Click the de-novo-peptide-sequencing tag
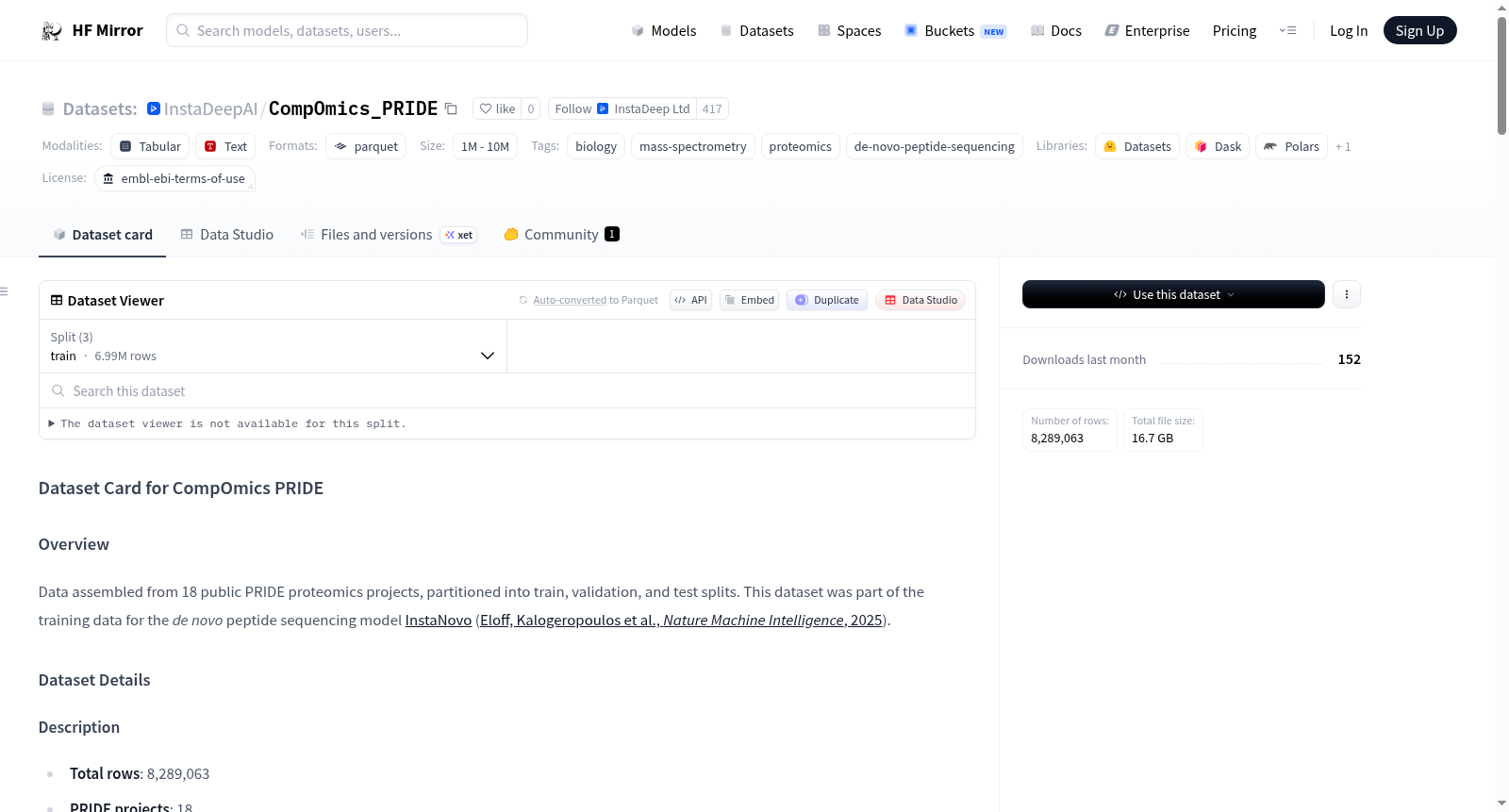This screenshot has width=1509, height=812. pyautogui.click(x=935, y=146)
